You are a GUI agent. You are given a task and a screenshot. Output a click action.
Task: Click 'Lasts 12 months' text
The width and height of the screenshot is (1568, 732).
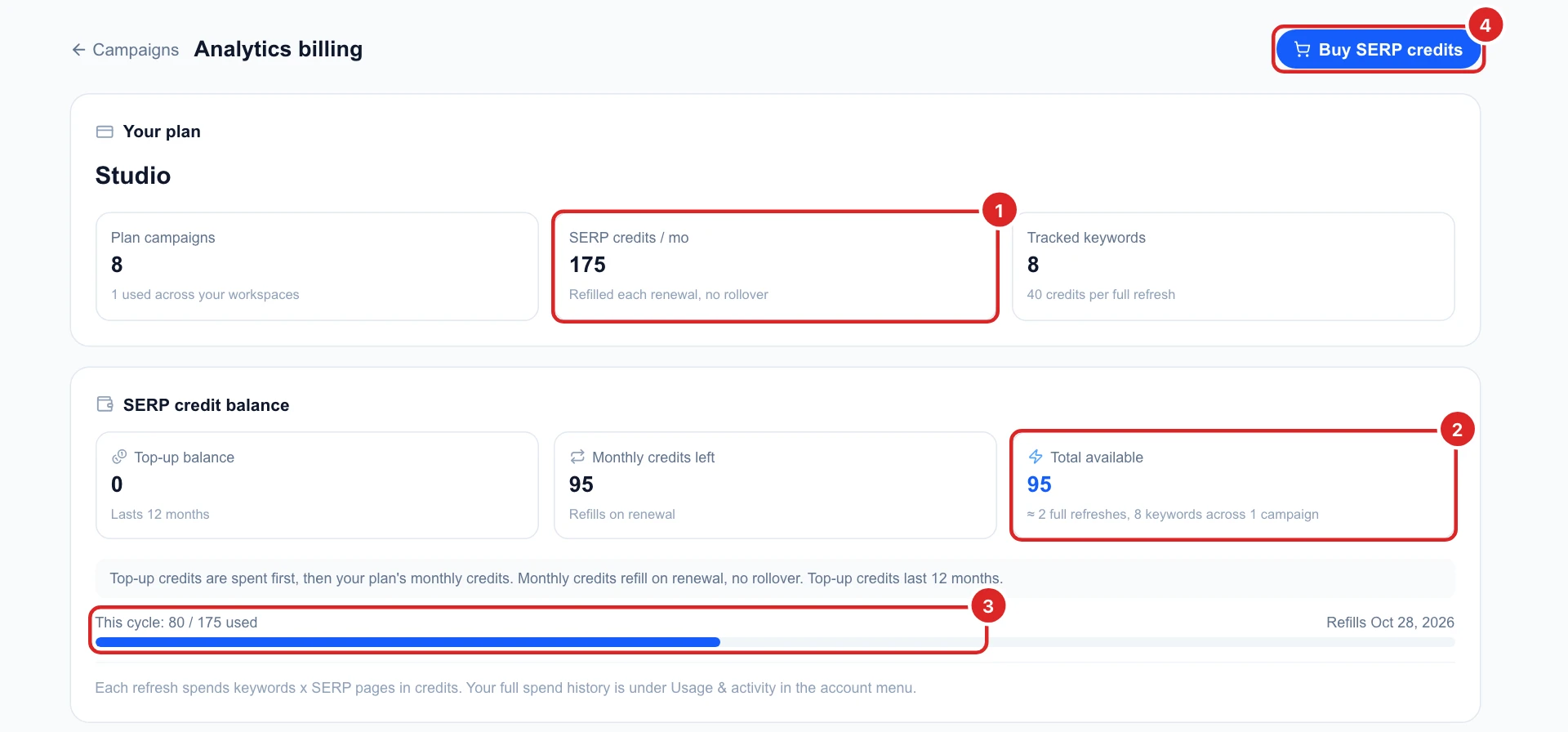160,514
